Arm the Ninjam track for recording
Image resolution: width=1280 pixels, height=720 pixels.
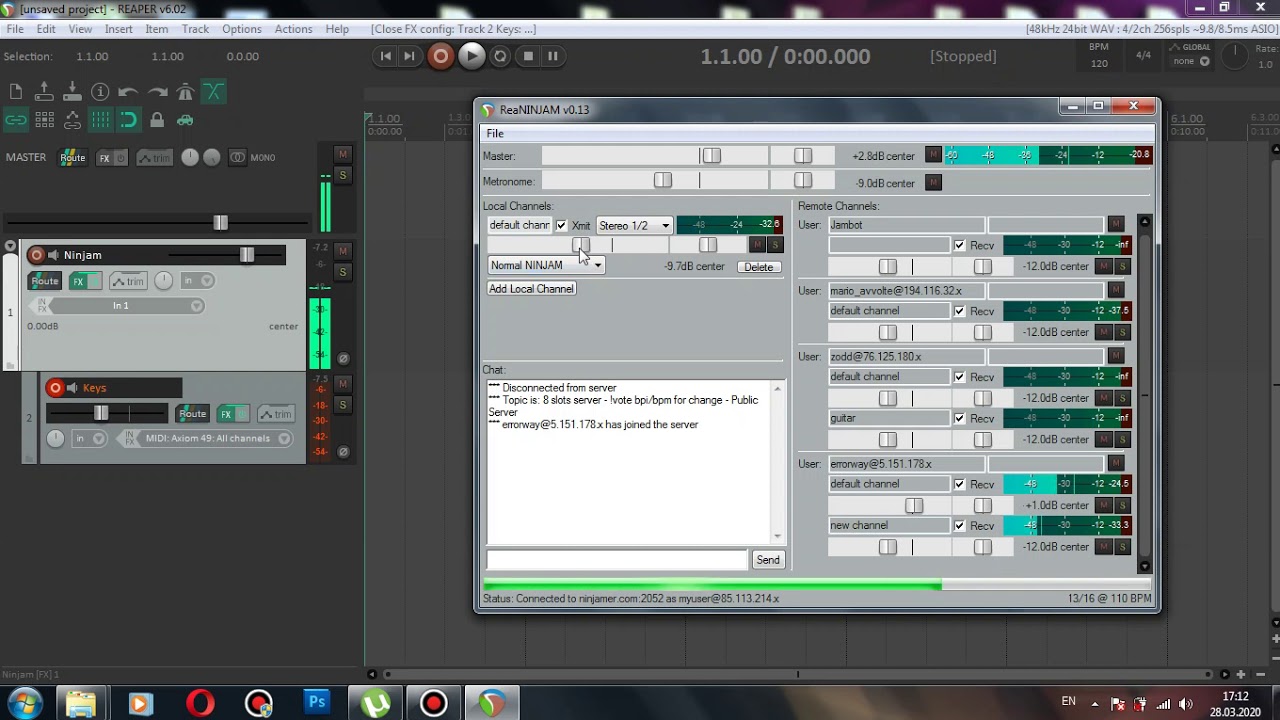click(37, 255)
